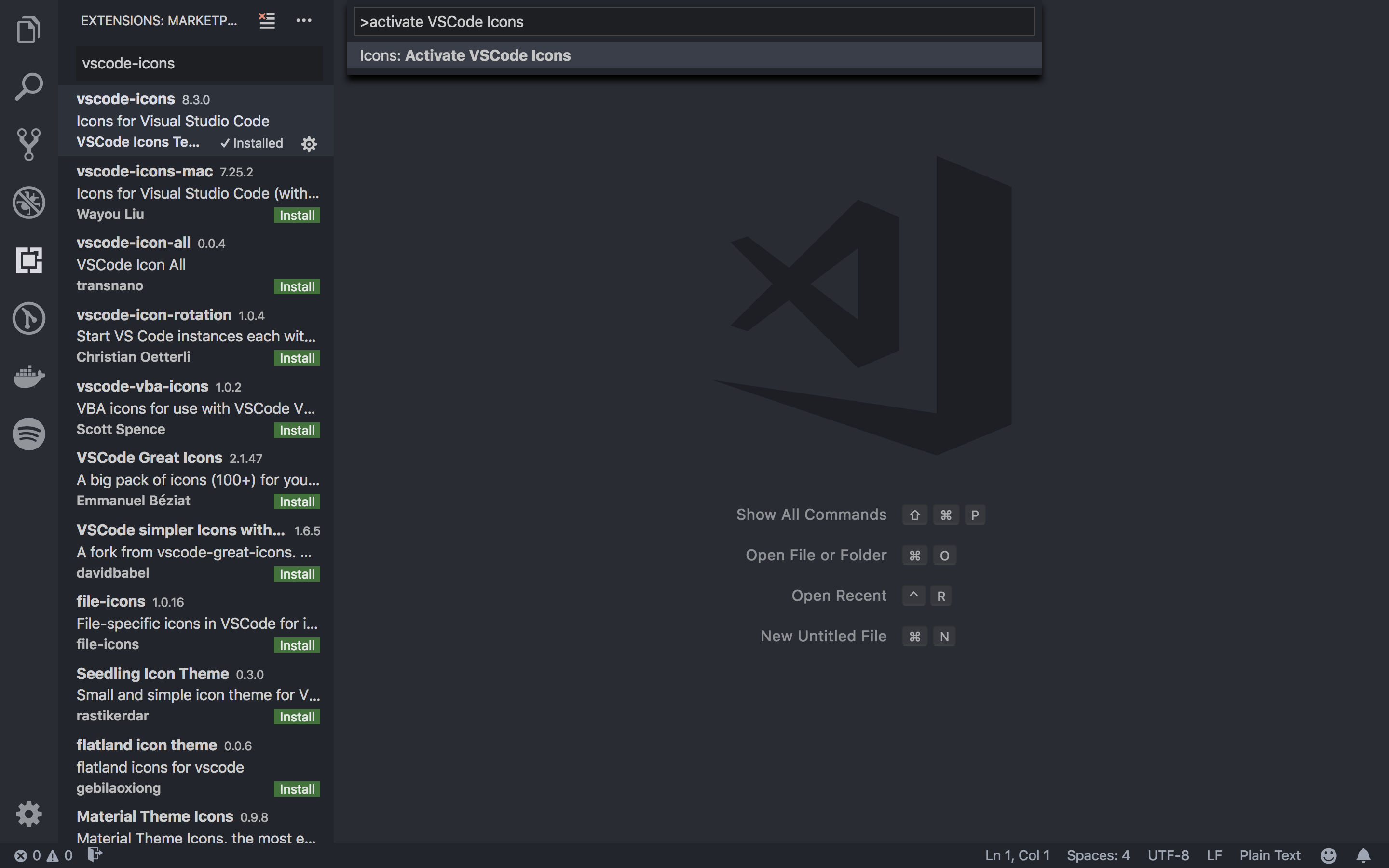Viewport: 1389px width, 868px height.
Task: Install vscode-icon-rotation extension
Action: (297, 358)
